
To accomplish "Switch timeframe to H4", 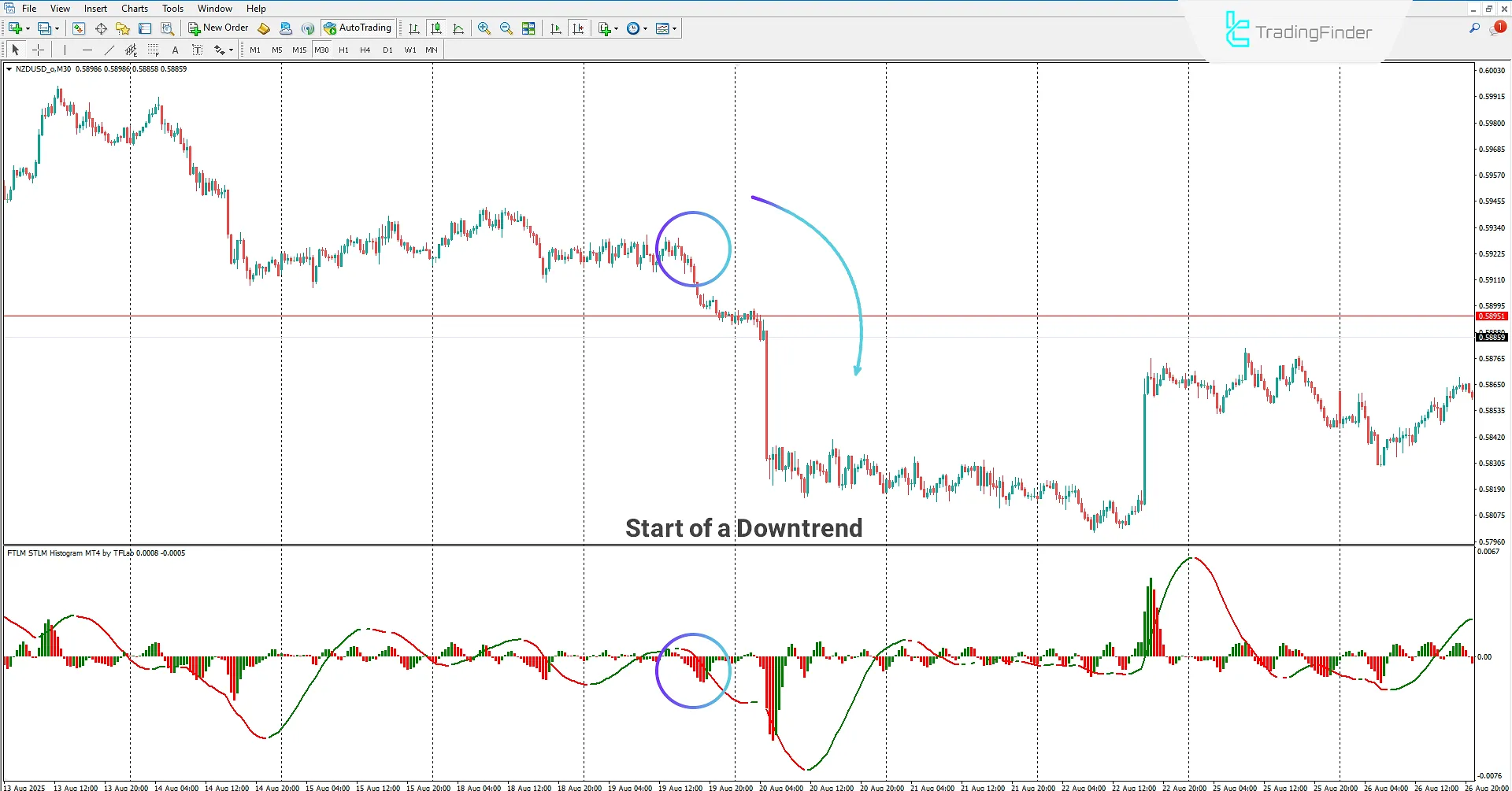I will pos(365,49).
